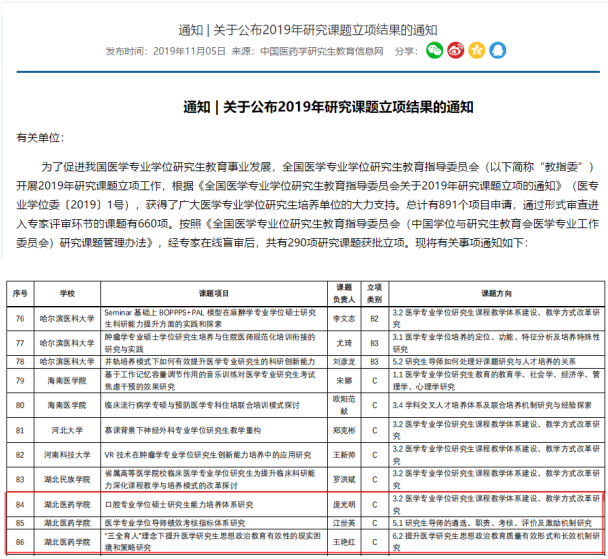Viewport: 608px width, 559px height.
Task: Click project leader 王新帅 cell
Action: coord(344,455)
